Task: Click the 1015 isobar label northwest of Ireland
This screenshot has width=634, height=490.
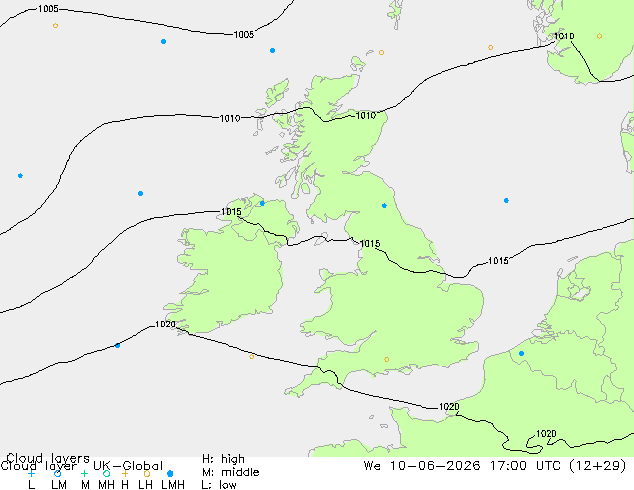Action: pos(231,212)
